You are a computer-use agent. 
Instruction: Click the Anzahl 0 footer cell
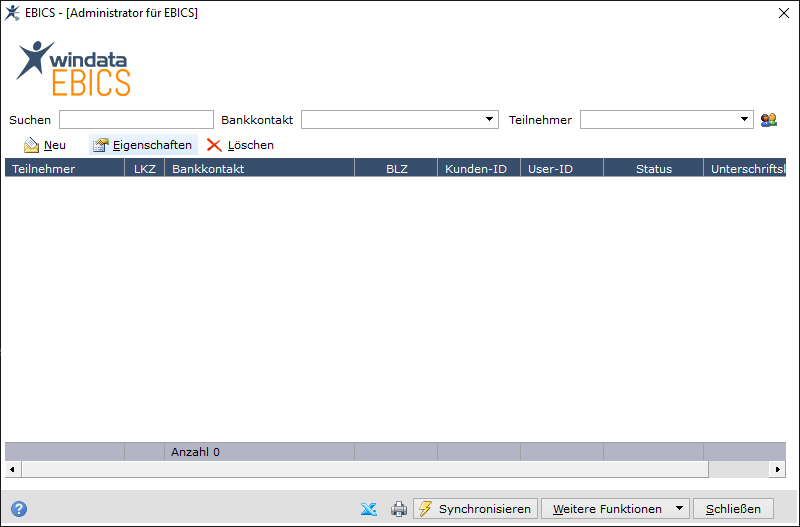259,452
